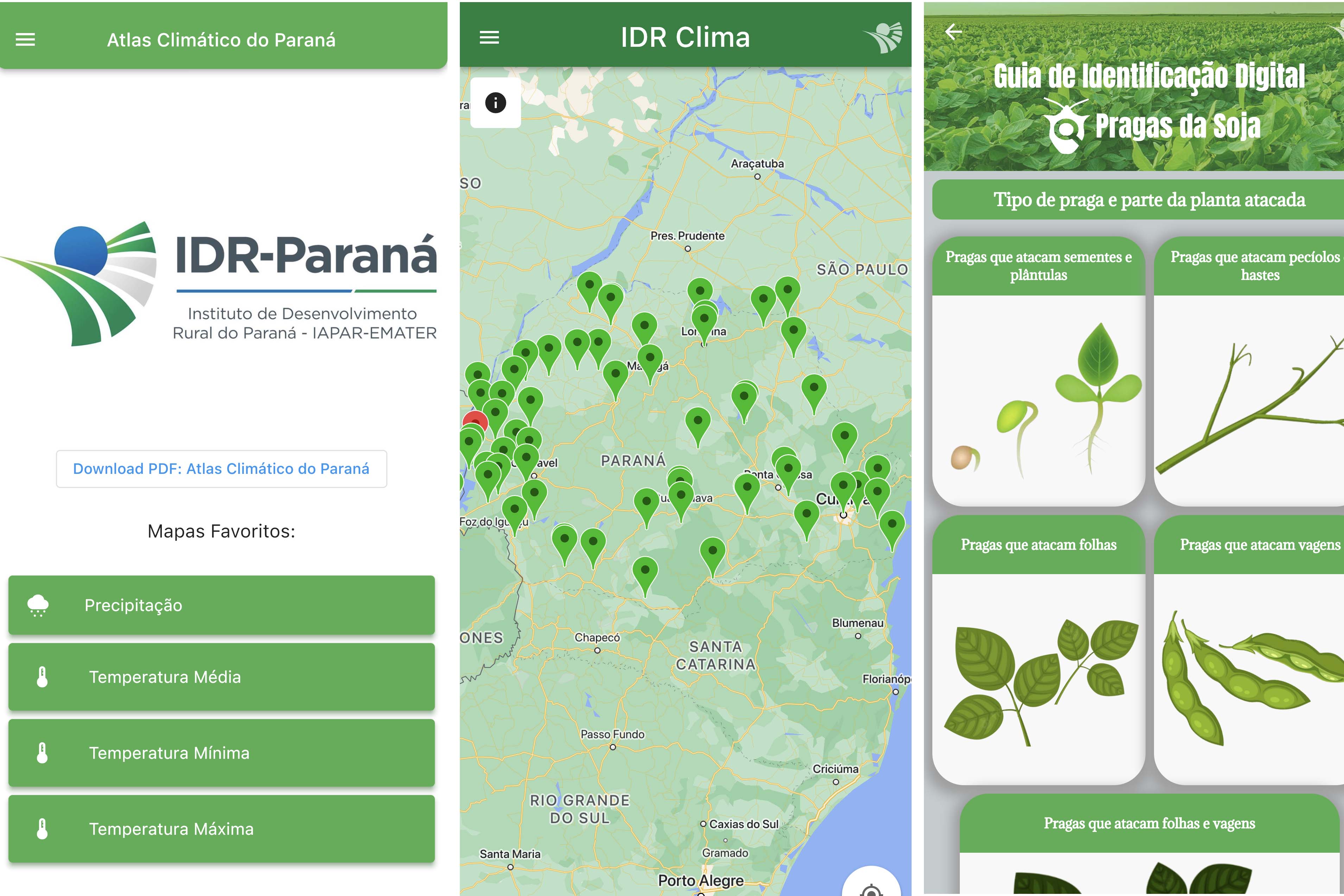This screenshot has width=1344, height=896.
Task: Click the RIO GRANDE DO SUL state label
Action: point(580,809)
